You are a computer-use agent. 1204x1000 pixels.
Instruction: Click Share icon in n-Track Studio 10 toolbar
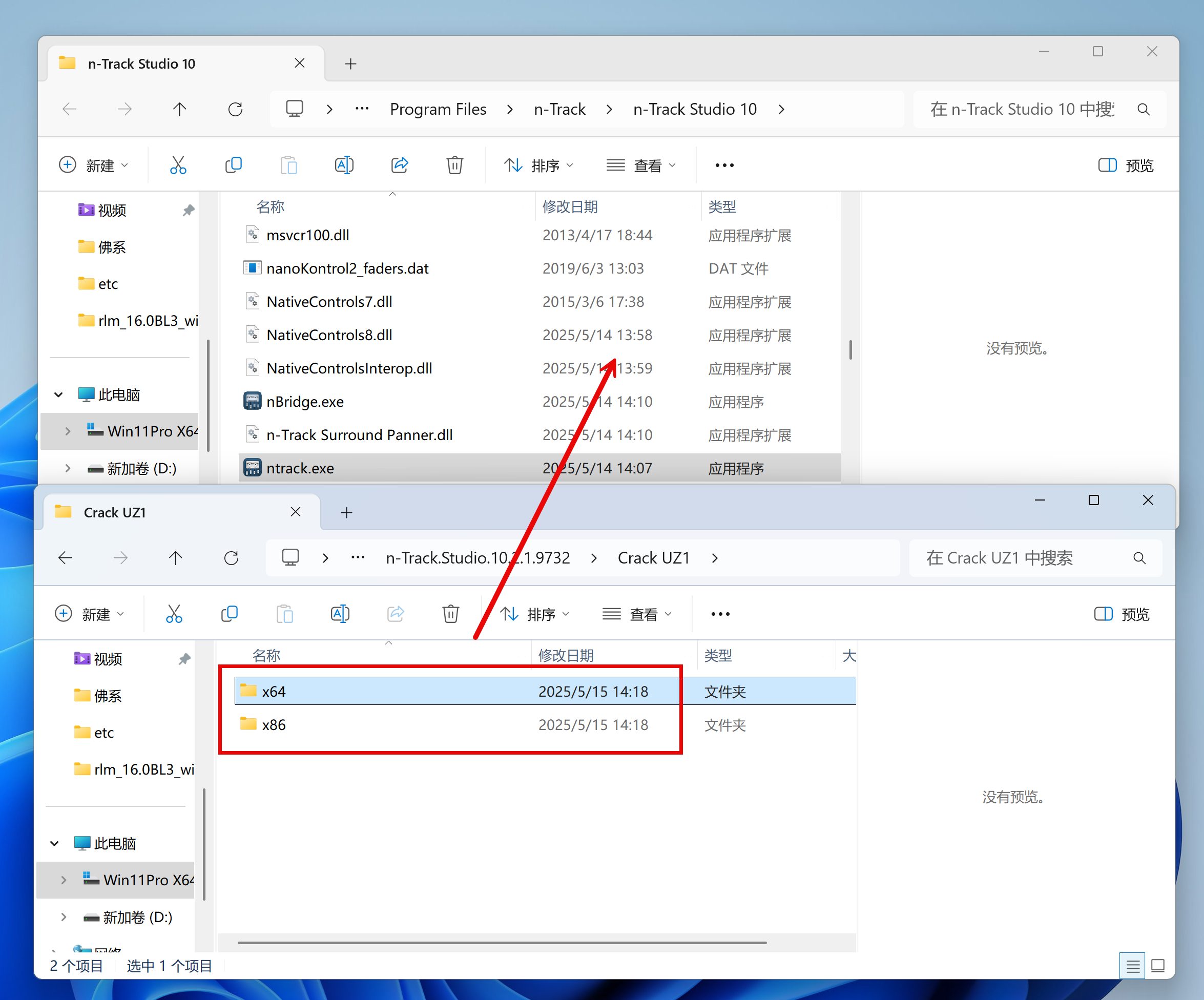coord(400,165)
